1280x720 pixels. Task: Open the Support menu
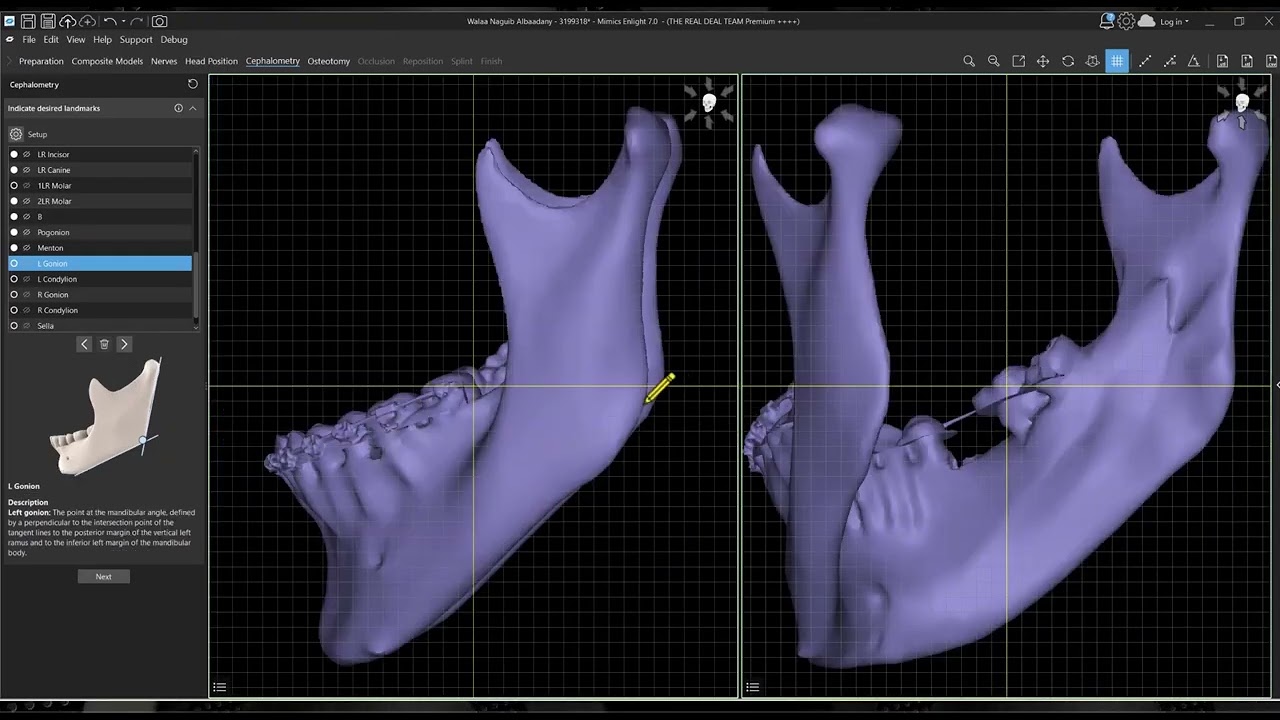[x=136, y=40]
